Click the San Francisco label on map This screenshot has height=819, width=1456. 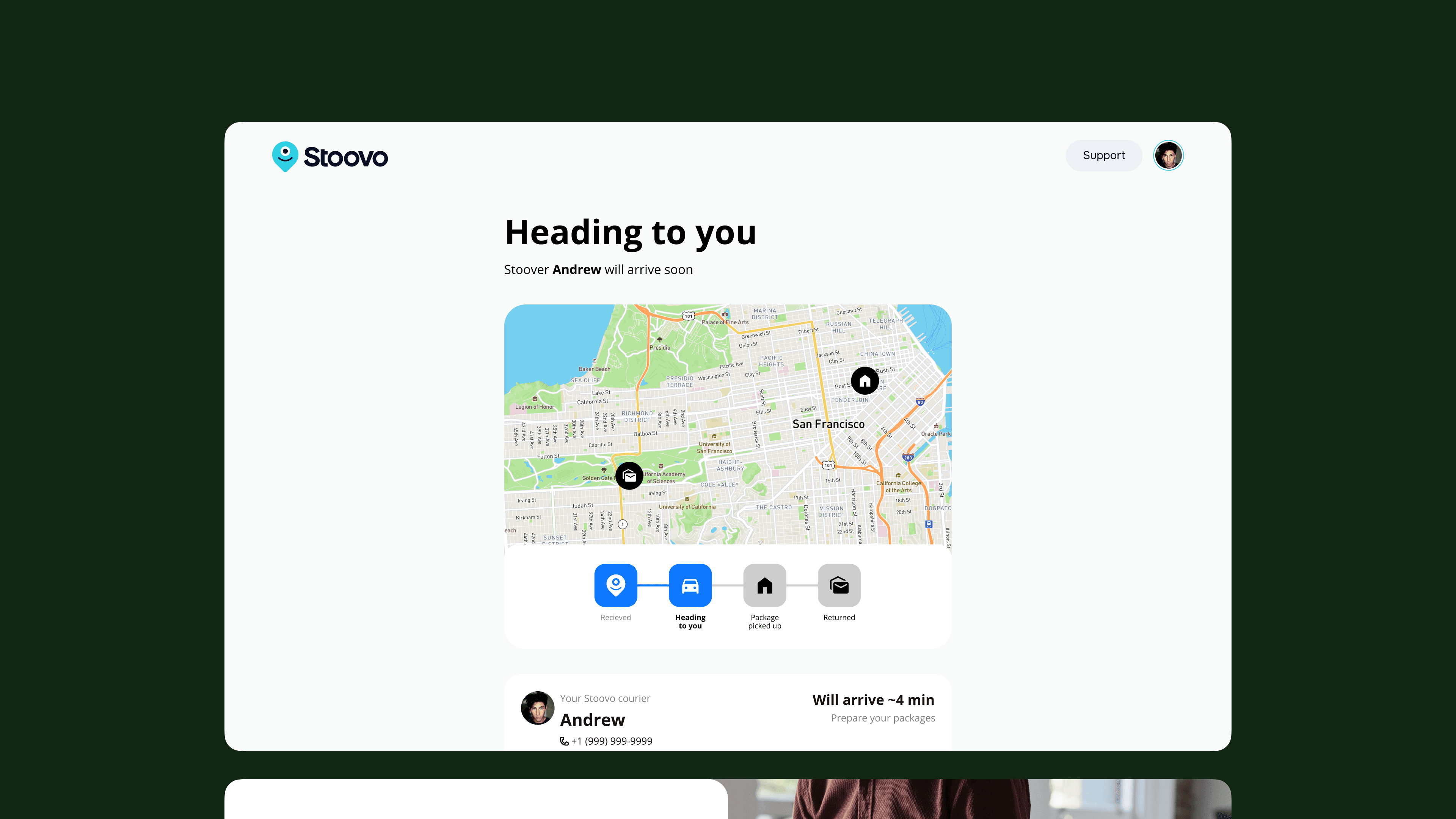point(828,424)
